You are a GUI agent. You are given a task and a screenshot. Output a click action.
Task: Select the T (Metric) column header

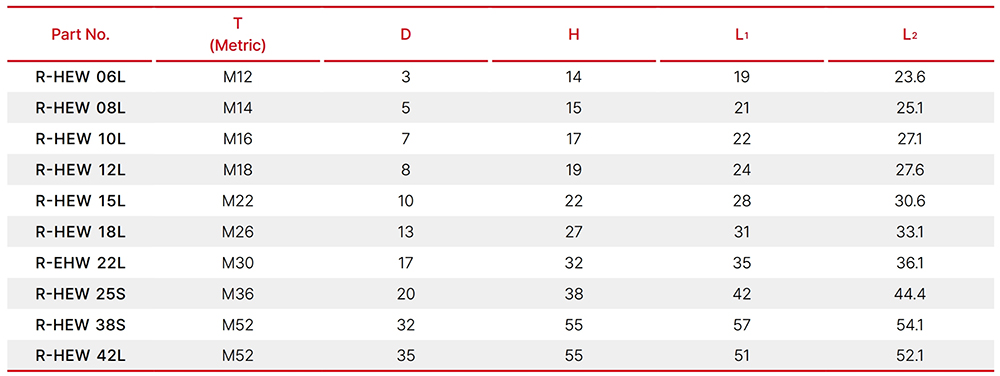pyautogui.click(x=238, y=34)
